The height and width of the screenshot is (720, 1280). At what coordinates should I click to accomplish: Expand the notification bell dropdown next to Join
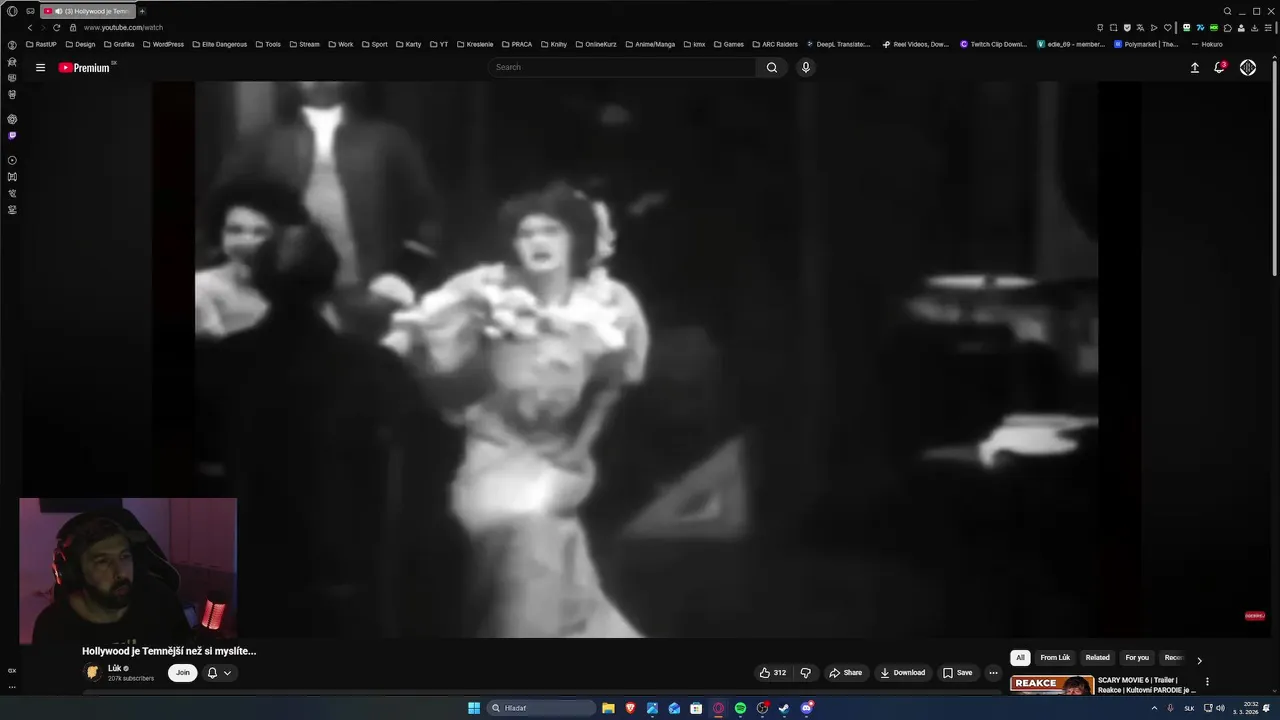click(x=219, y=673)
